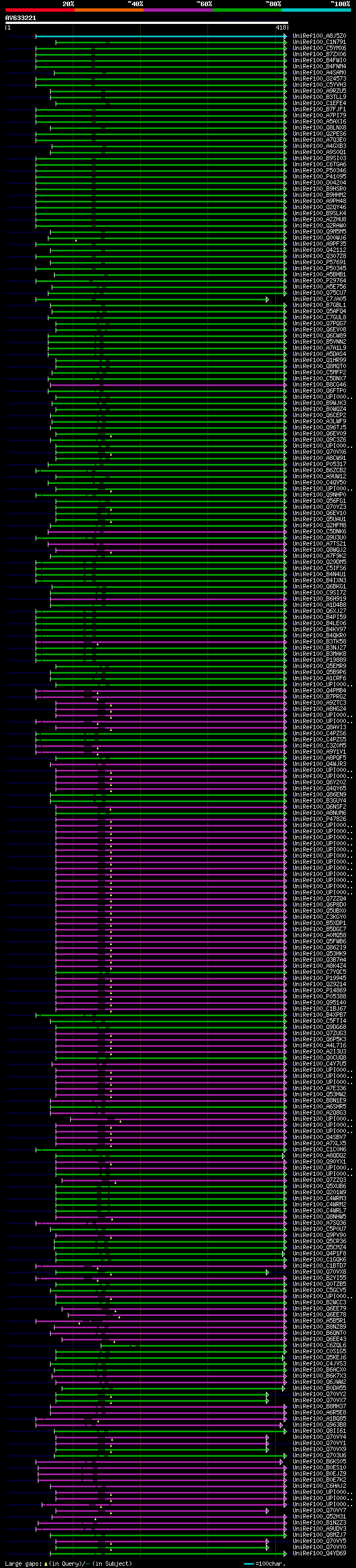Click the orange ~40% identity legend segment

tap(109, 10)
